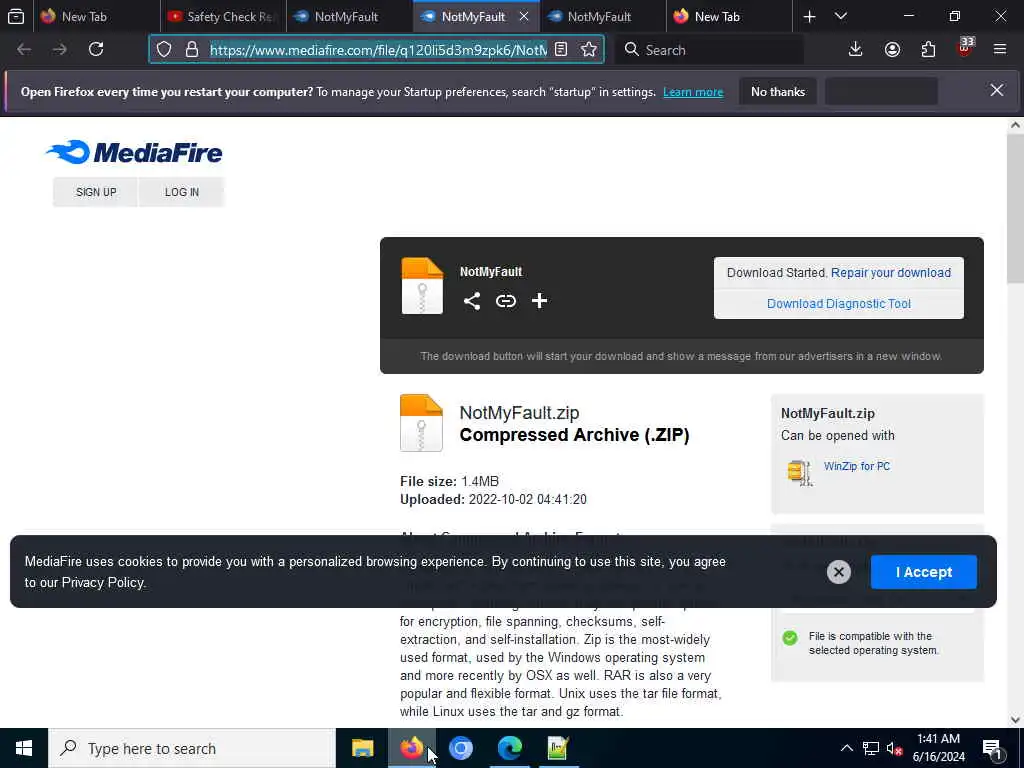The image size is (1024, 768).
Task: Open the extension icon with badge 33
Action: click(965, 49)
